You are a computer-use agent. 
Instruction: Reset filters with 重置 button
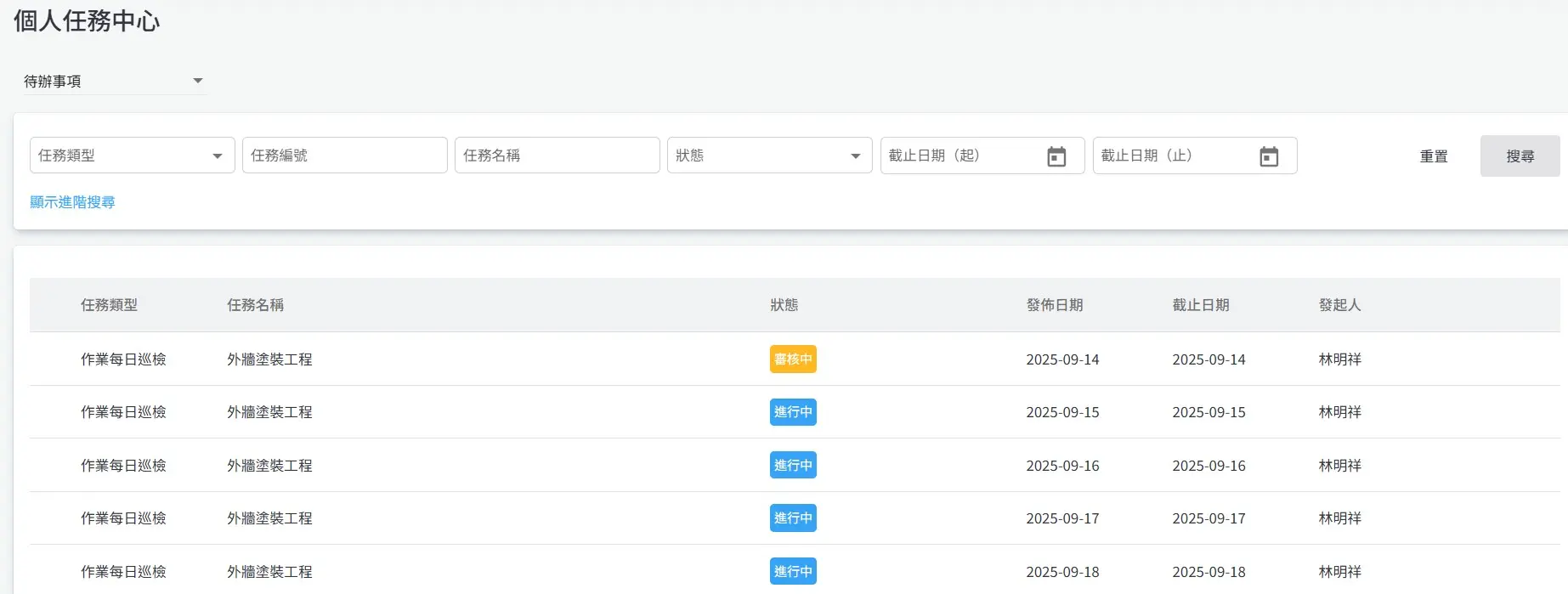click(x=1433, y=156)
